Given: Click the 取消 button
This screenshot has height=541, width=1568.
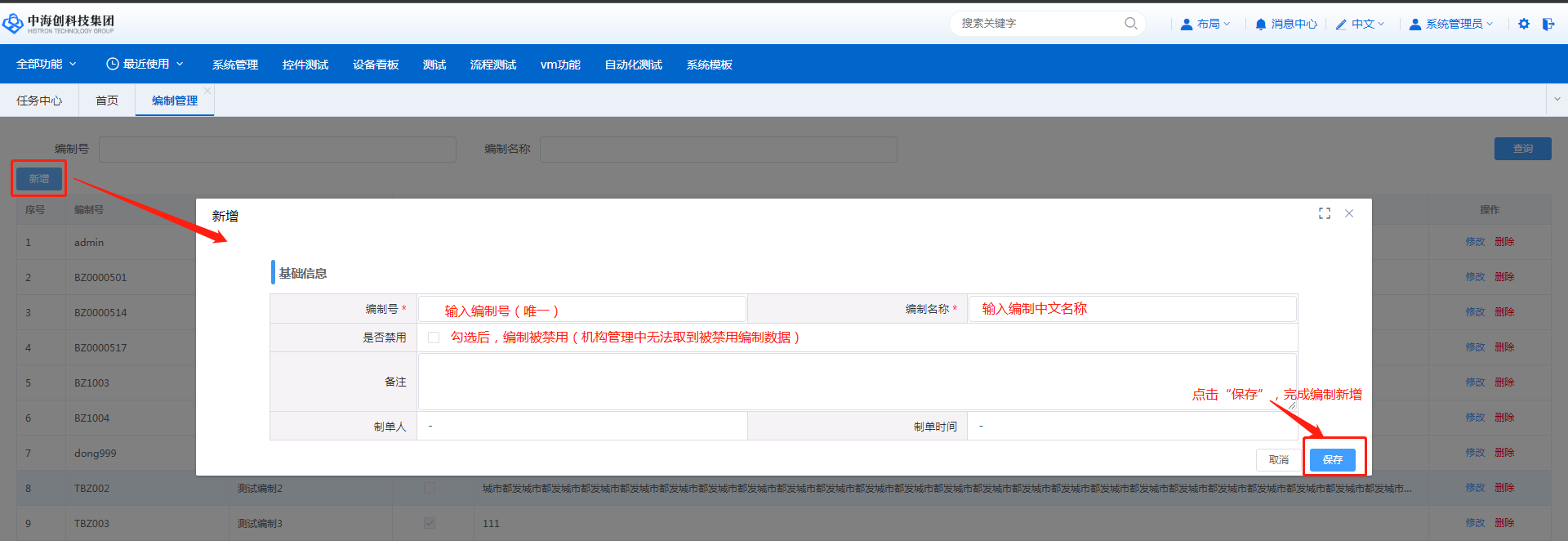Looking at the screenshot, I should 1278,460.
